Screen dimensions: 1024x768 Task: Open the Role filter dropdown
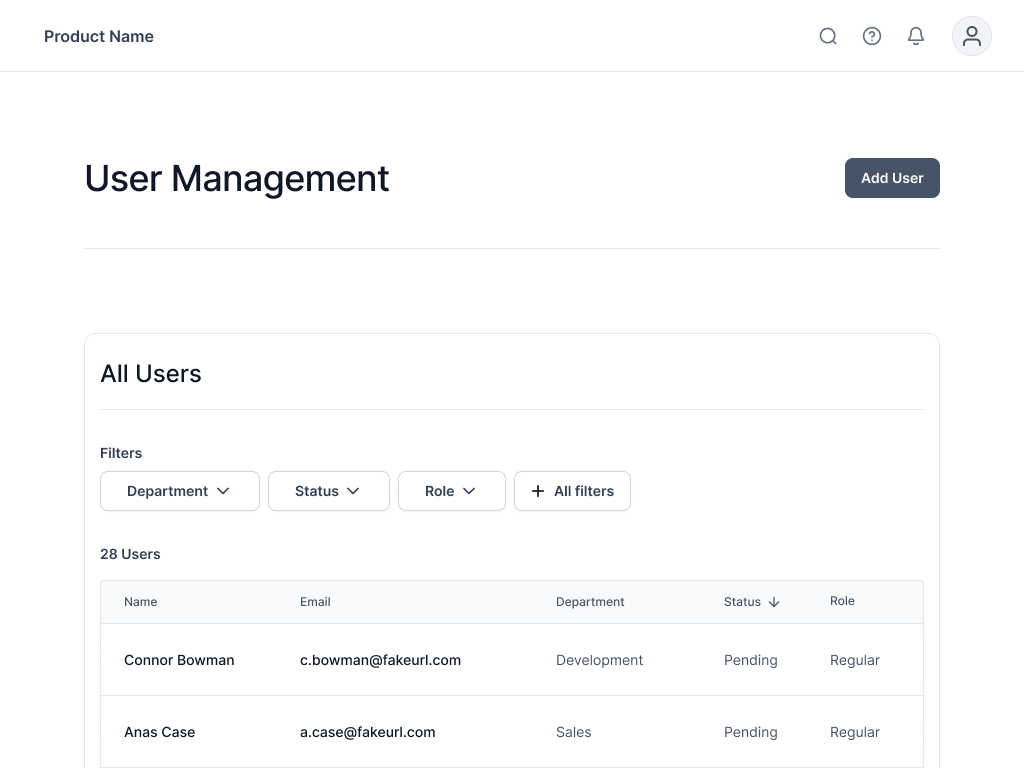tap(451, 491)
